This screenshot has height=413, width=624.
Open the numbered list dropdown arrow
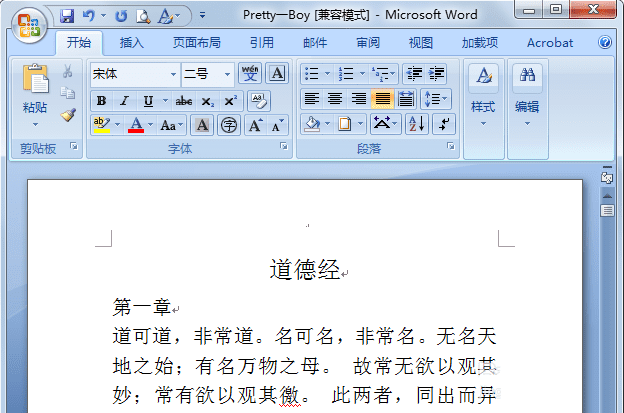coord(362,73)
